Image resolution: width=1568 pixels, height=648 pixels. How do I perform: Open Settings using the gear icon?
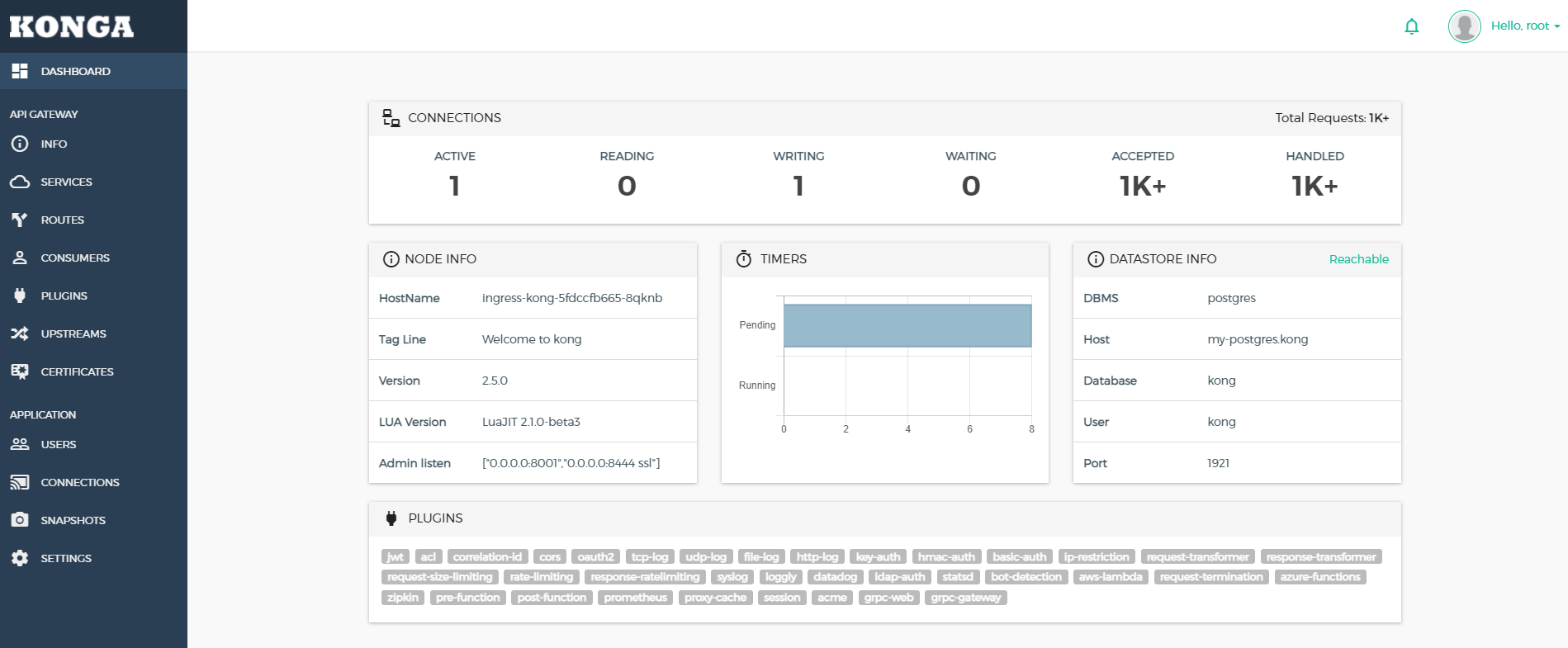pyautogui.click(x=20, y=558)
